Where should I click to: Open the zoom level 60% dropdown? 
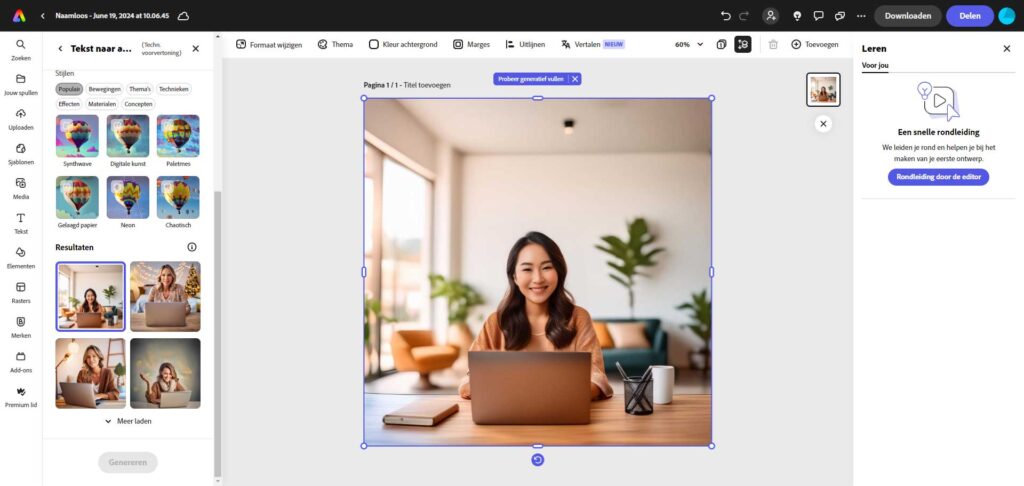689,44
